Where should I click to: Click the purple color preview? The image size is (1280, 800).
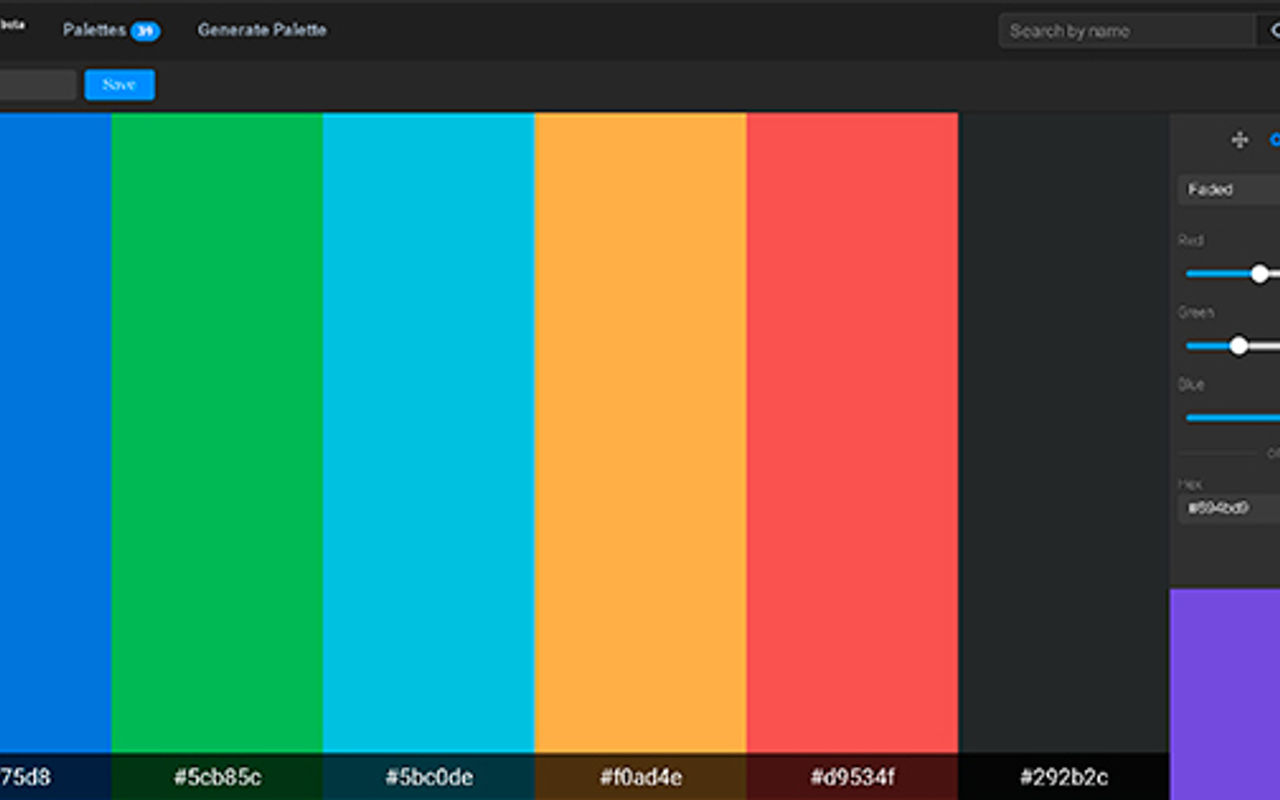click(1225, 694)
